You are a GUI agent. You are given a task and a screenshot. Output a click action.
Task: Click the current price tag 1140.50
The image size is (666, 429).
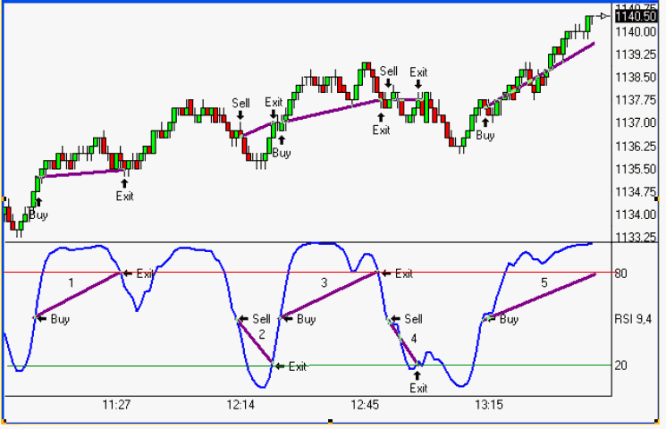pos(636,15)
